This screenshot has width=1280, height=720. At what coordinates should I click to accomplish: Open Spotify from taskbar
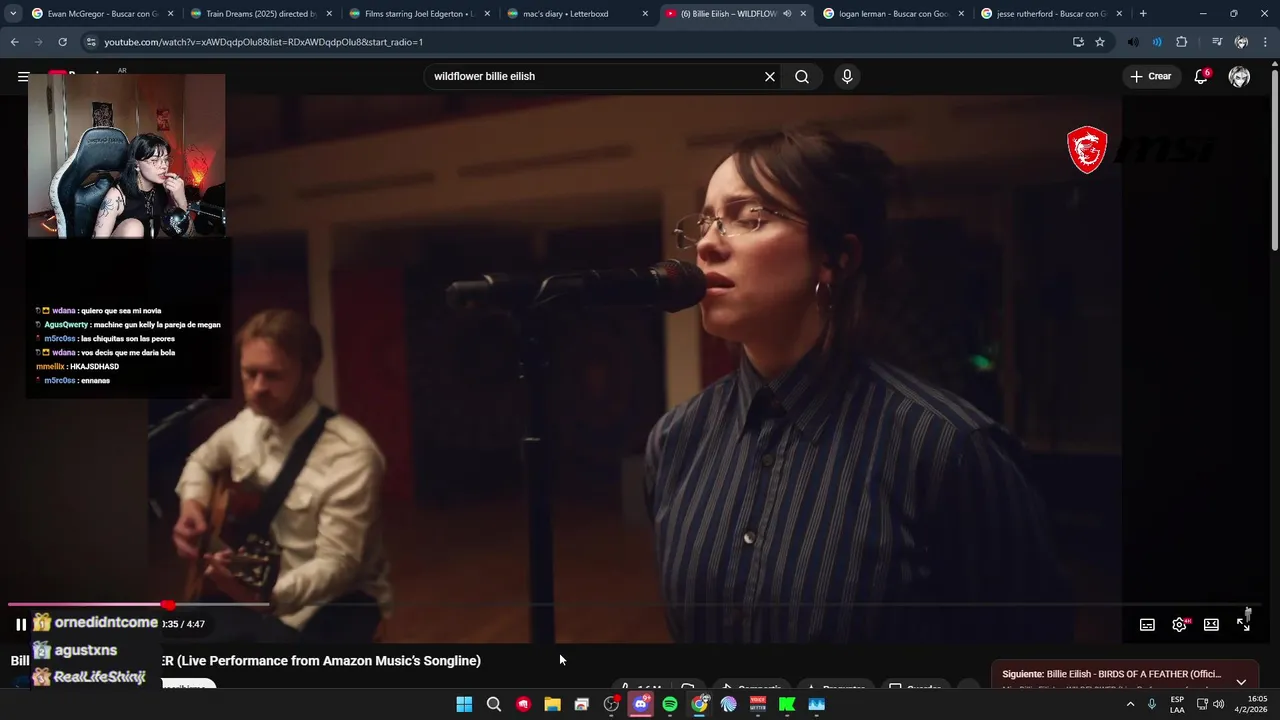[x=670, y=704]
